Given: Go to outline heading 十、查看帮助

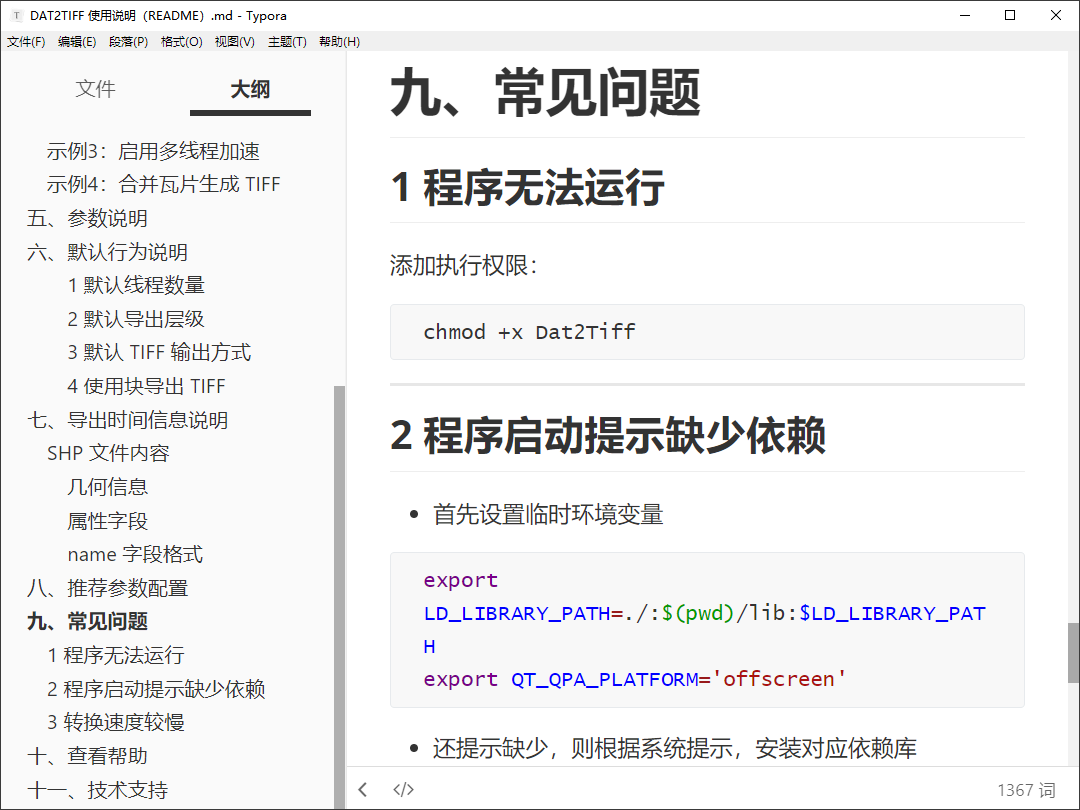Looking at the screenshot, I should click(x=87, y=756).
